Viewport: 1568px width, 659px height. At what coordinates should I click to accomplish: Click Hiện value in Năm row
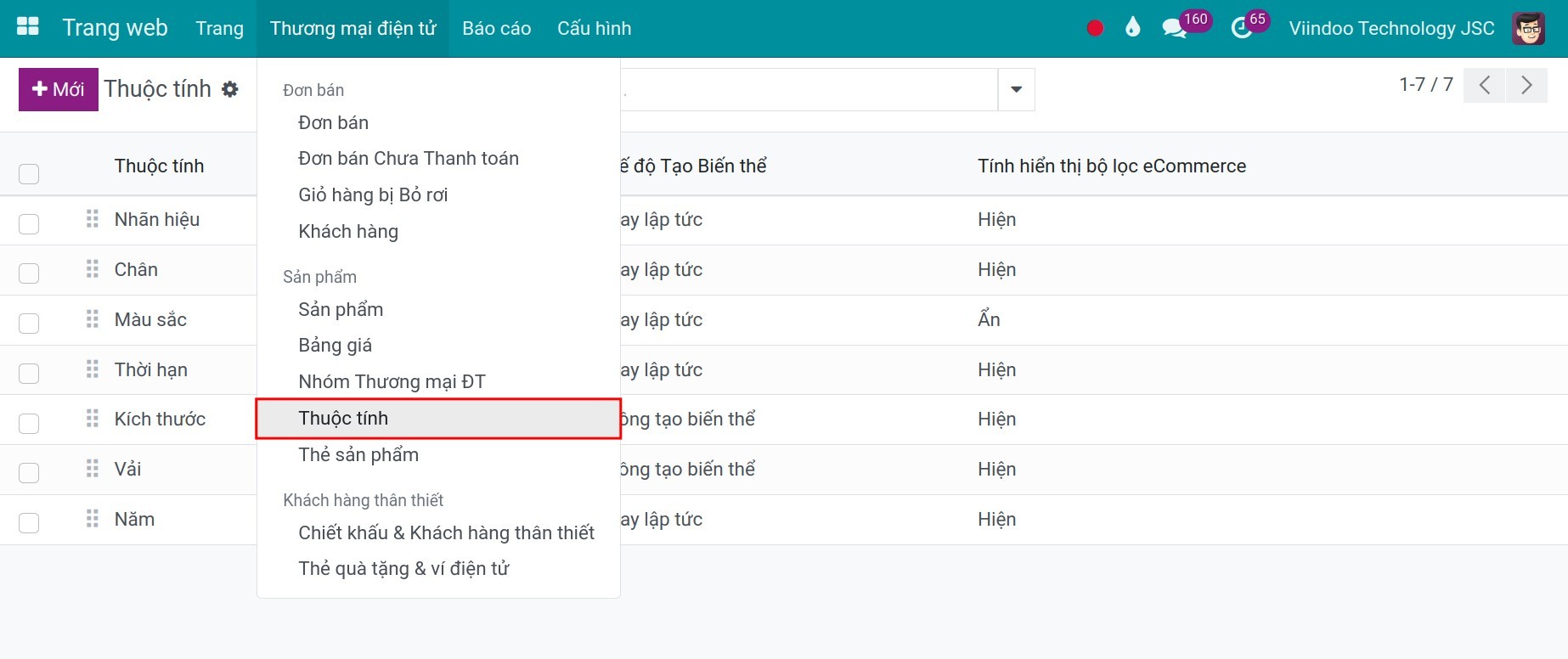tap(996, 519)
